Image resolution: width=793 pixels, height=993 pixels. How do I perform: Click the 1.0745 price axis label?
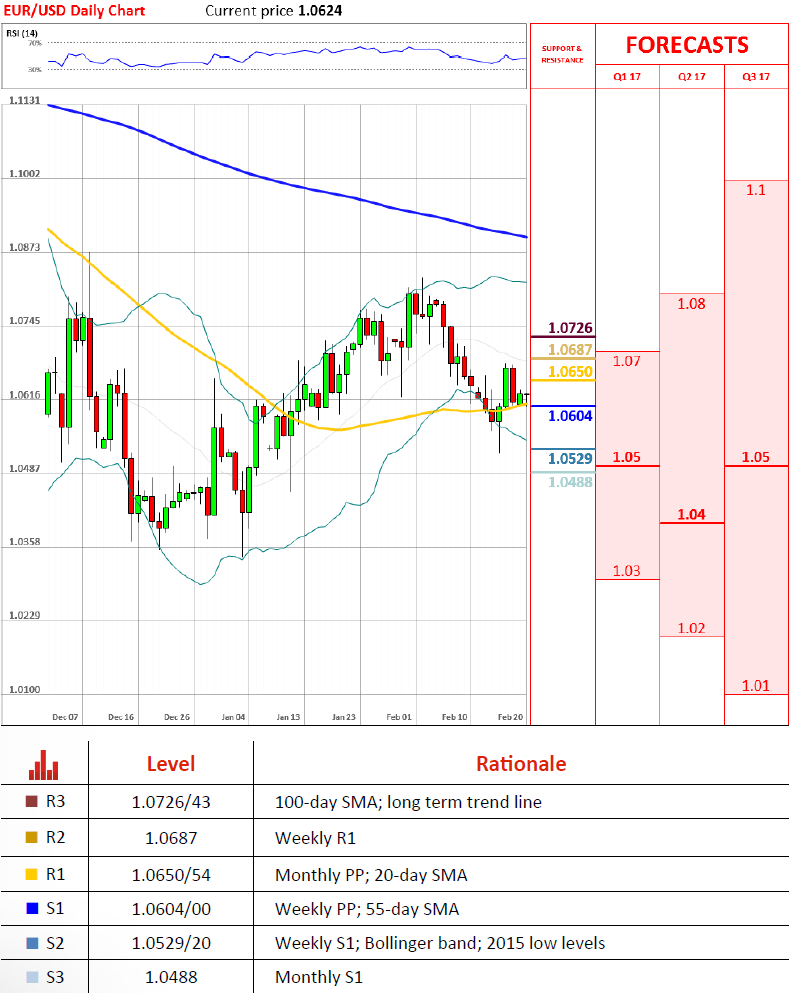coord(25,320)
